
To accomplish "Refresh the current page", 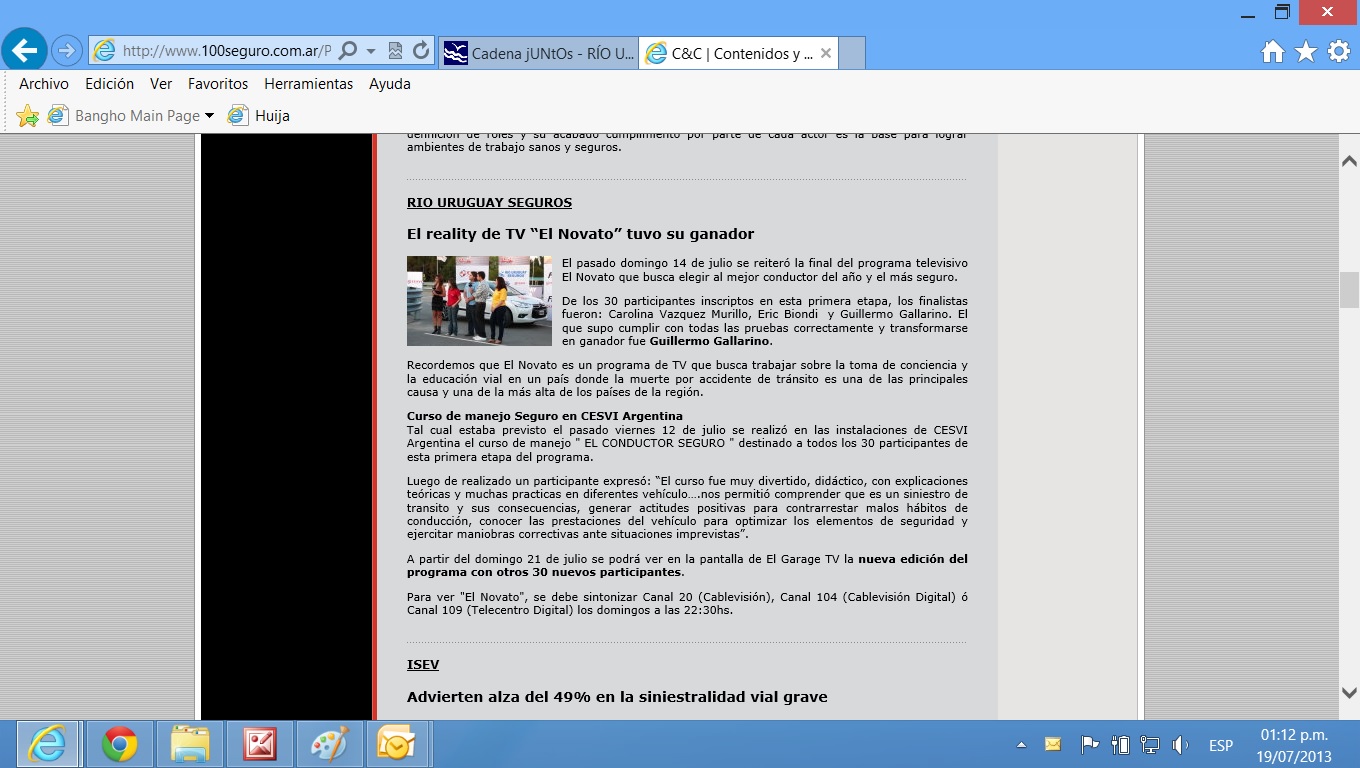I will [421, 51].
